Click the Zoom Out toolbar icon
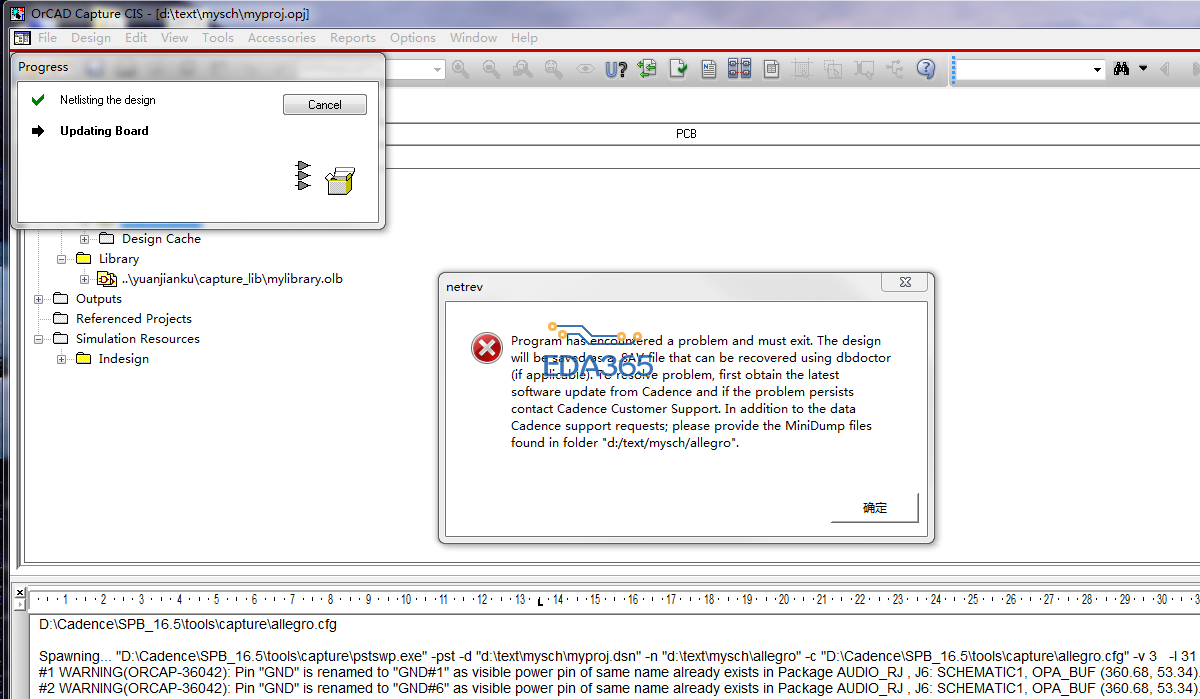This screenshot has width=1200, height=699. tap(491, 69)
